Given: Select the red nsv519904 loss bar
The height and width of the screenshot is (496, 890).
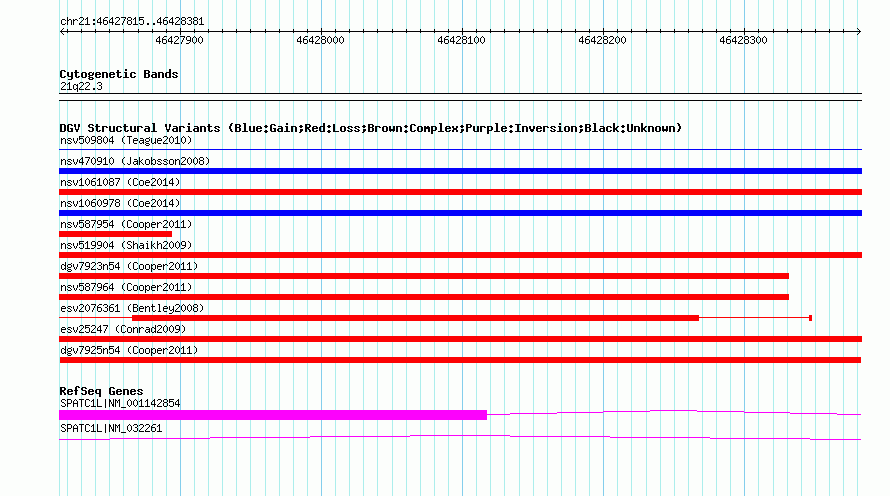Looking at the screenshot, I should (460, 255).
